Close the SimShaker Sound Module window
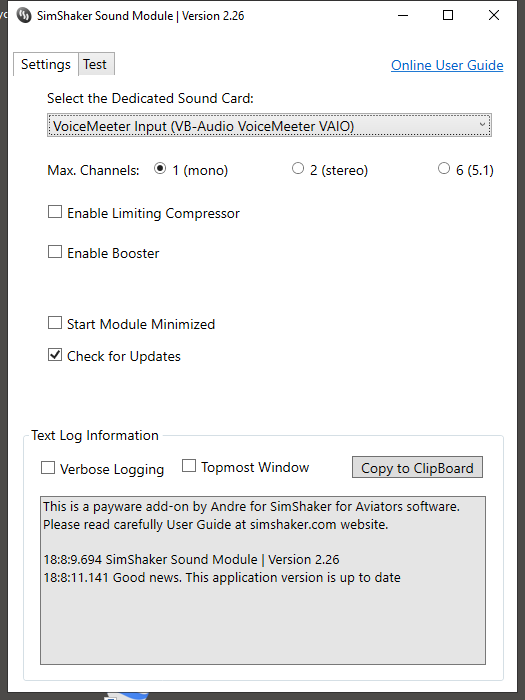Viewport: 525px width, 700px height. 494,16
